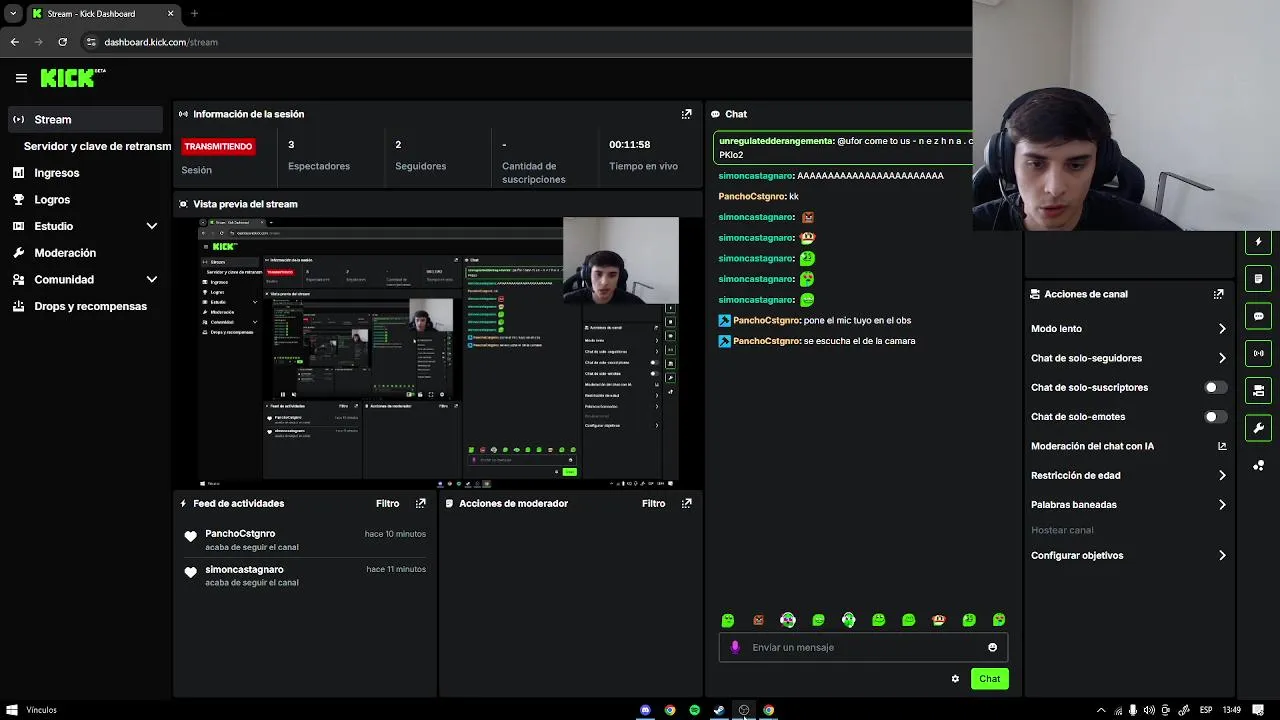Viewport: 1280px width, 720px height.
Task: Open external link icon for Moderación del chat con IA
Action: [1222, 446]
